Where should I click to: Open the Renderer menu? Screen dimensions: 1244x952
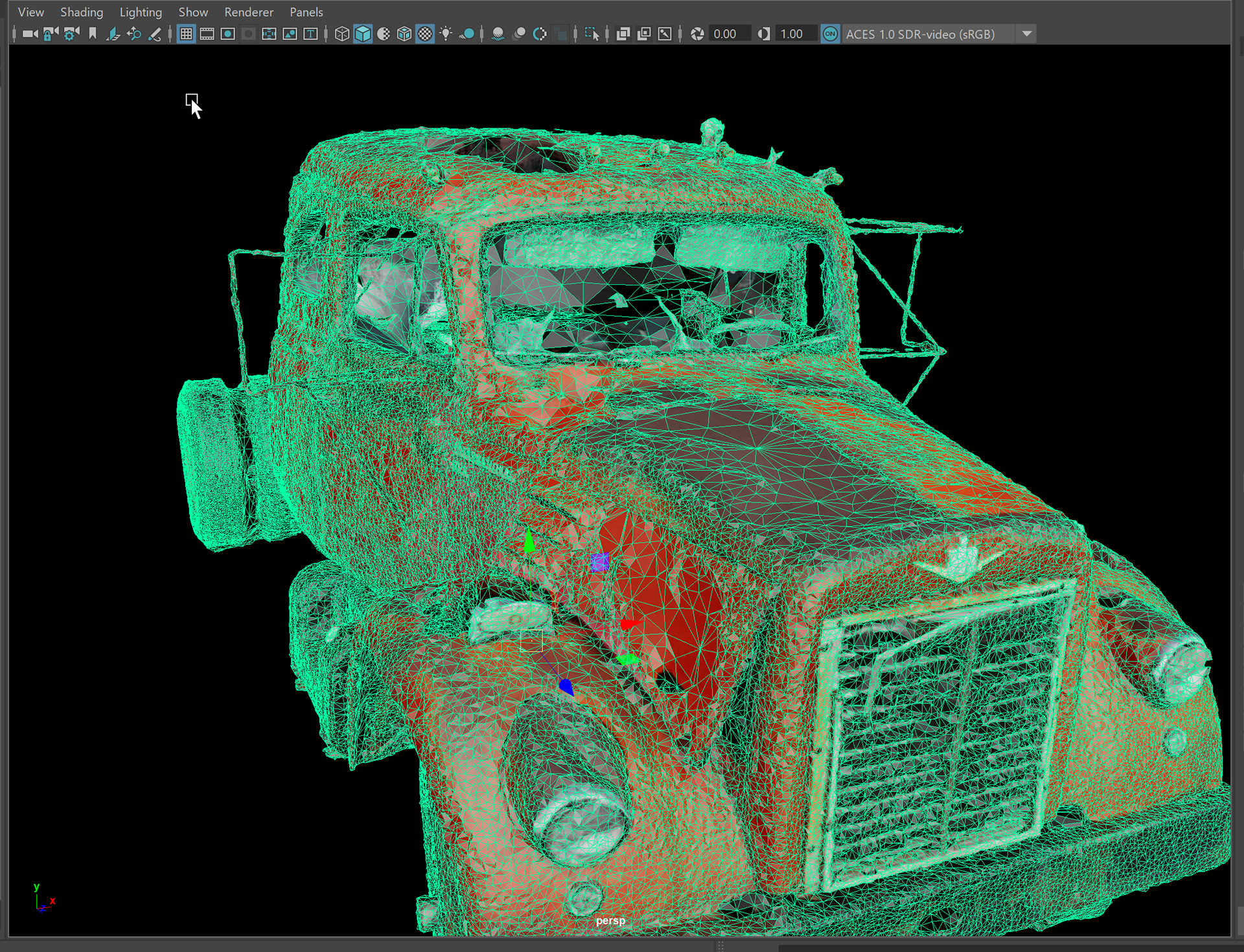pyautogui.click(x=249, y=12)
